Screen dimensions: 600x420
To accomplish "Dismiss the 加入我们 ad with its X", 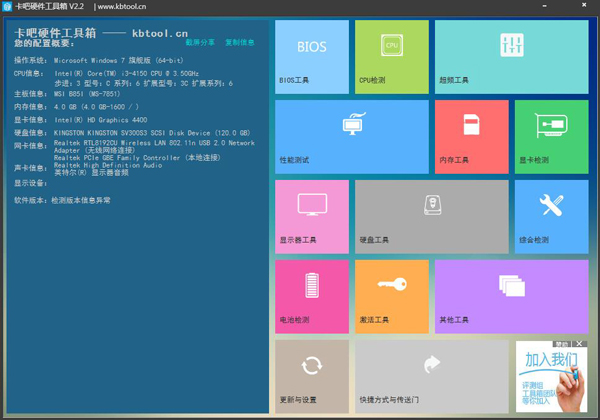I will point(579,344).
